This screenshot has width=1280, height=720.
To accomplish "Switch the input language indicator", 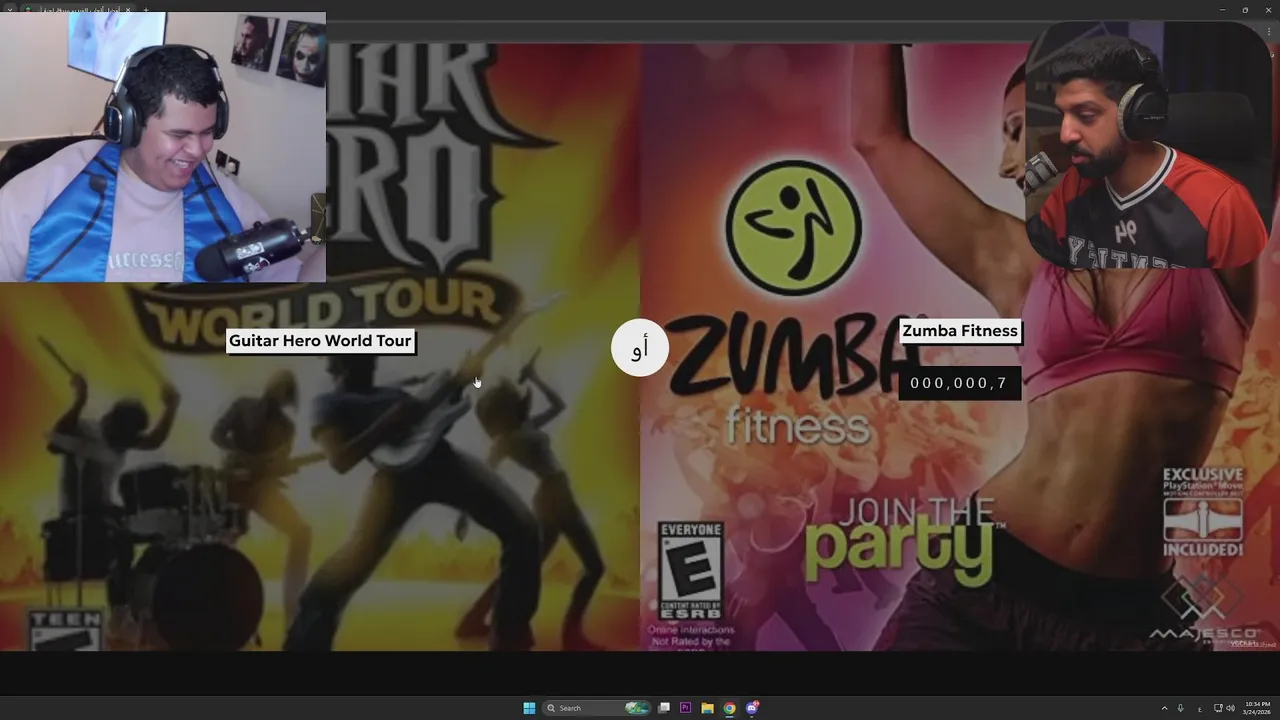I will click(x=1200, y=709).
